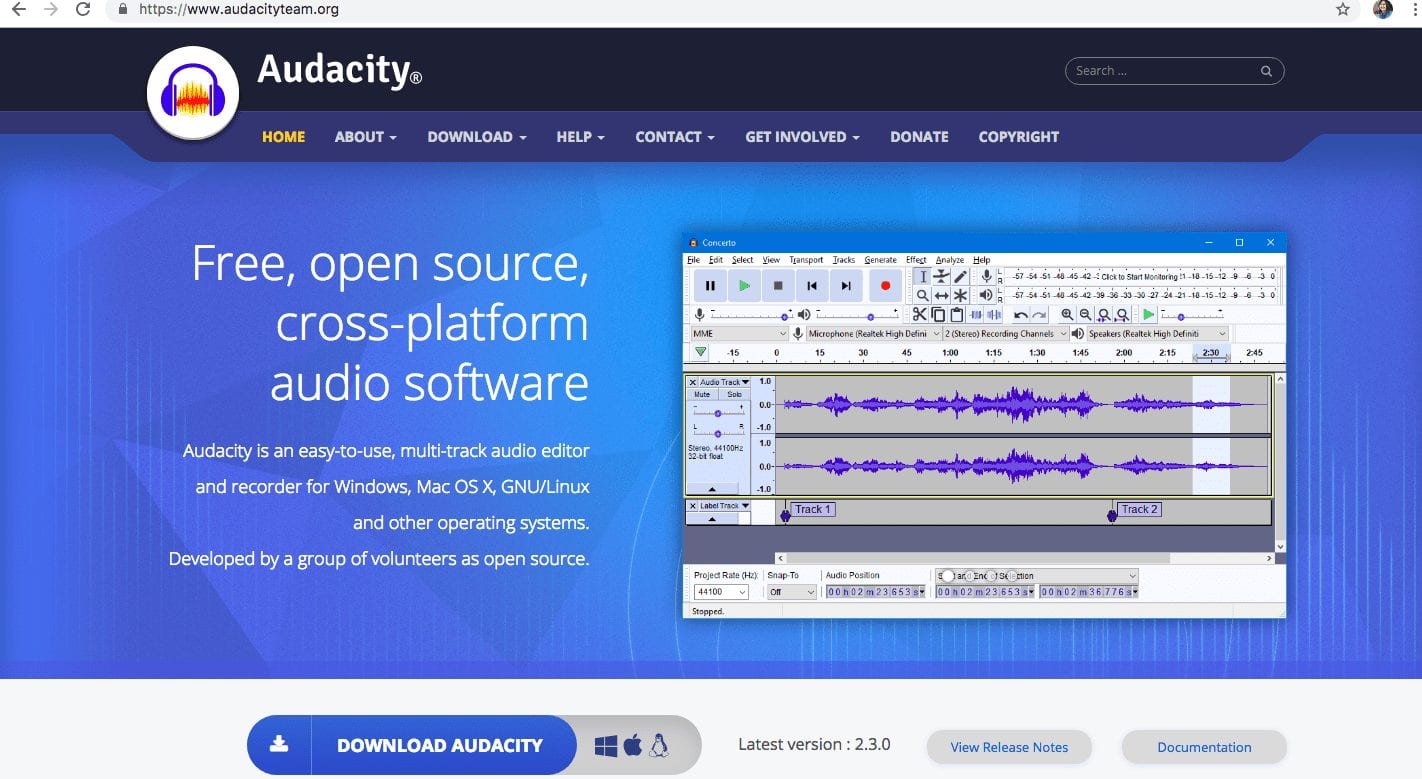Open the Project Rate 44100 dropdown

coord(720,592)
